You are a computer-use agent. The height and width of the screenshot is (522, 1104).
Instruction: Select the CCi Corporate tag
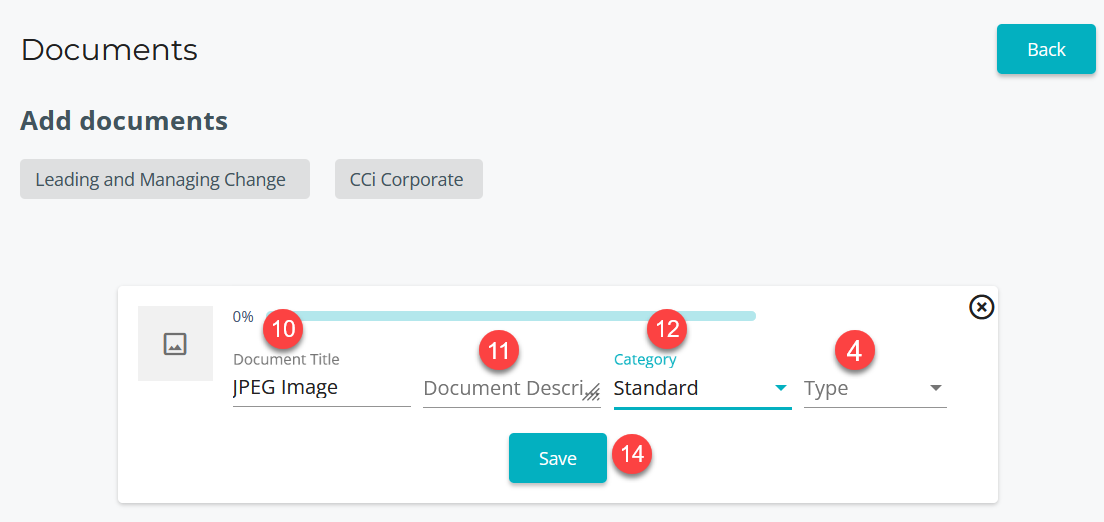point(408,180)
